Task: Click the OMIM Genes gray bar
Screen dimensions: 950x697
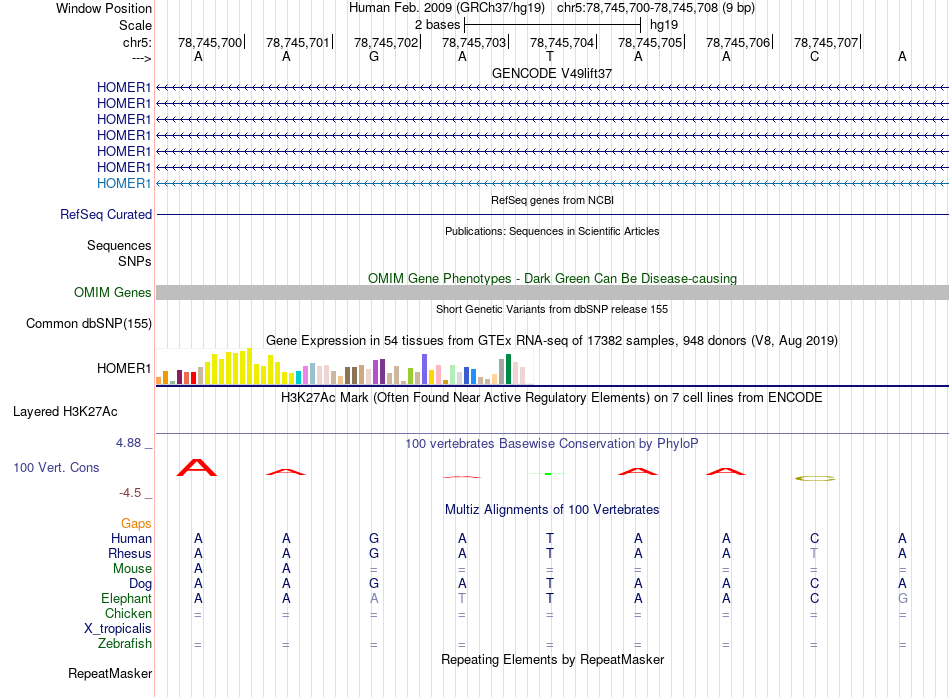Action: 552,292
